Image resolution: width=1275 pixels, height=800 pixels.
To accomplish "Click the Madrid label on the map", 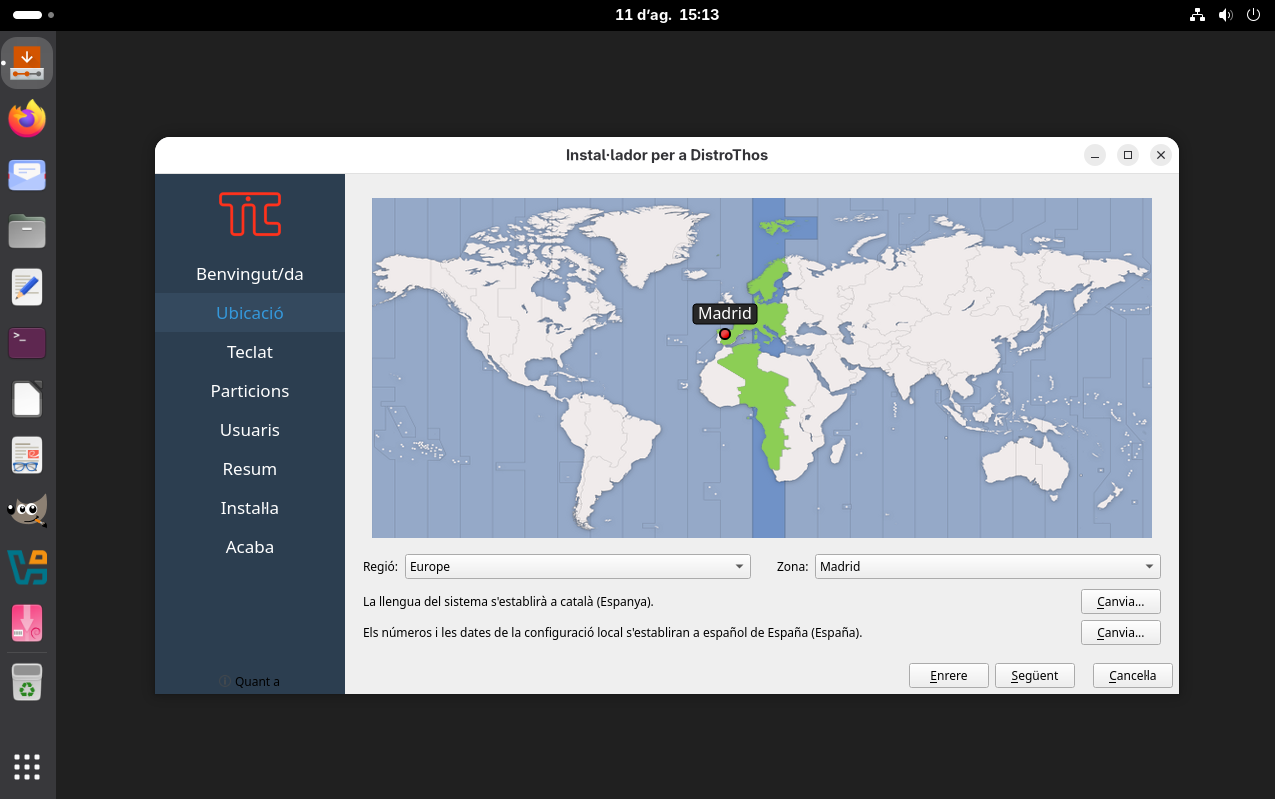I will tap(725, 314).
